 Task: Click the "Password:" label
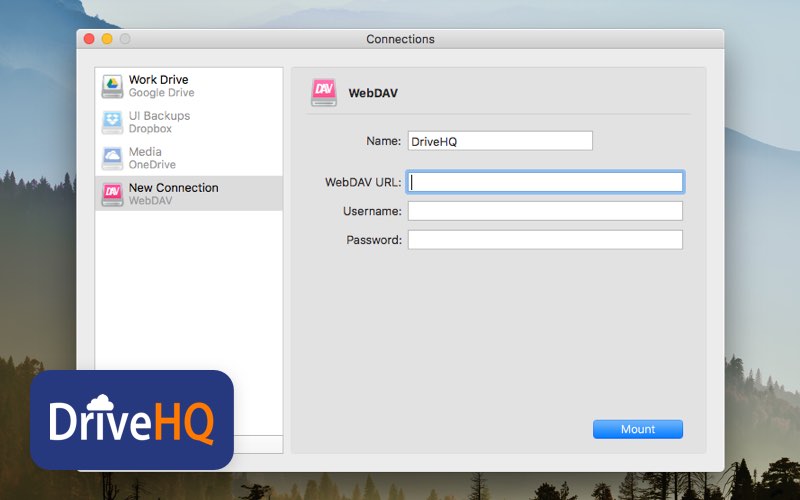pyautogui.click(x=374, y=240)
